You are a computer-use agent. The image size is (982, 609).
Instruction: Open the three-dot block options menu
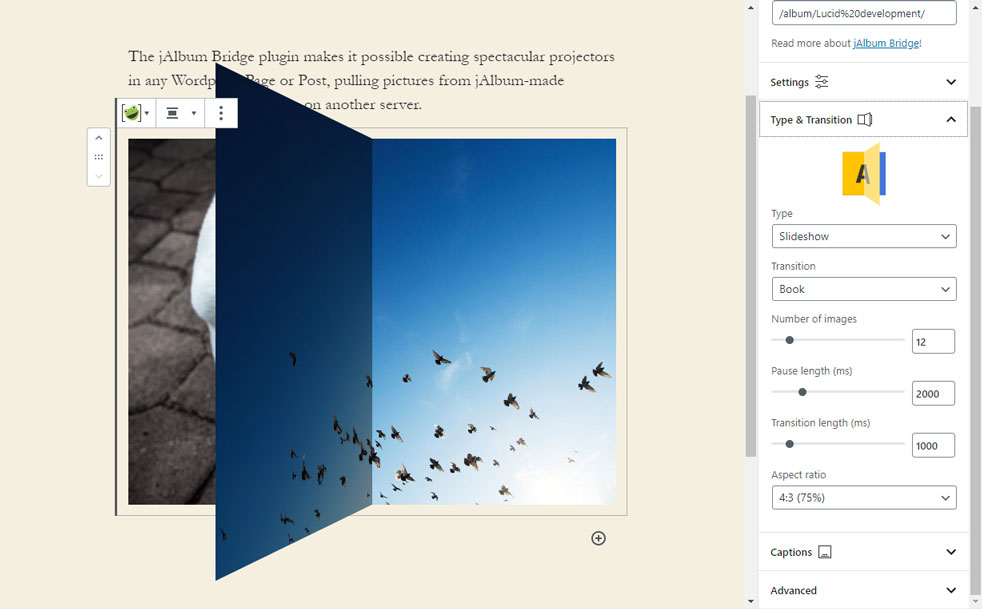pyautogui.click(x=221, y=113)
